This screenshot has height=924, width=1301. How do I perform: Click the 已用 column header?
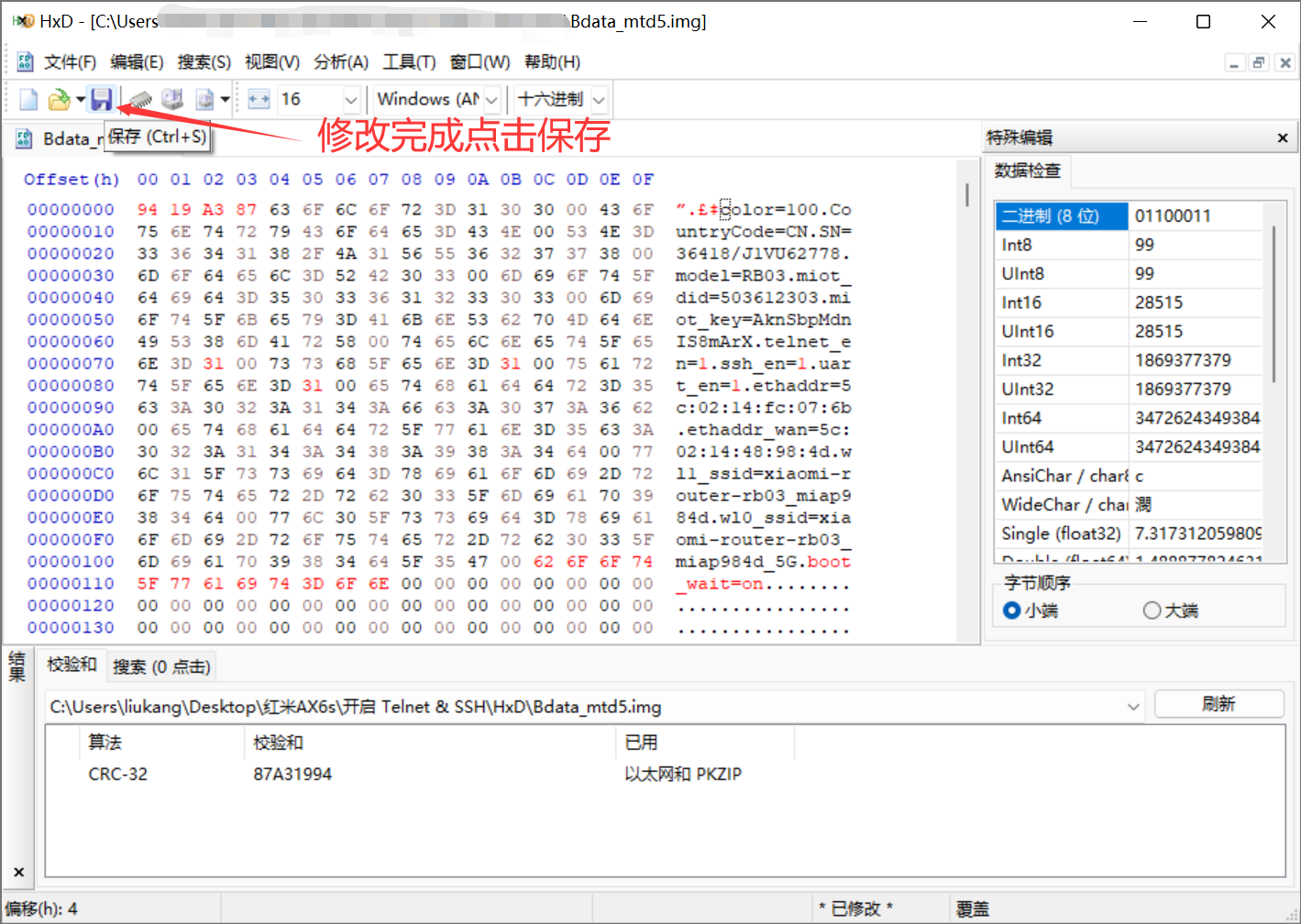coord(705,742)
